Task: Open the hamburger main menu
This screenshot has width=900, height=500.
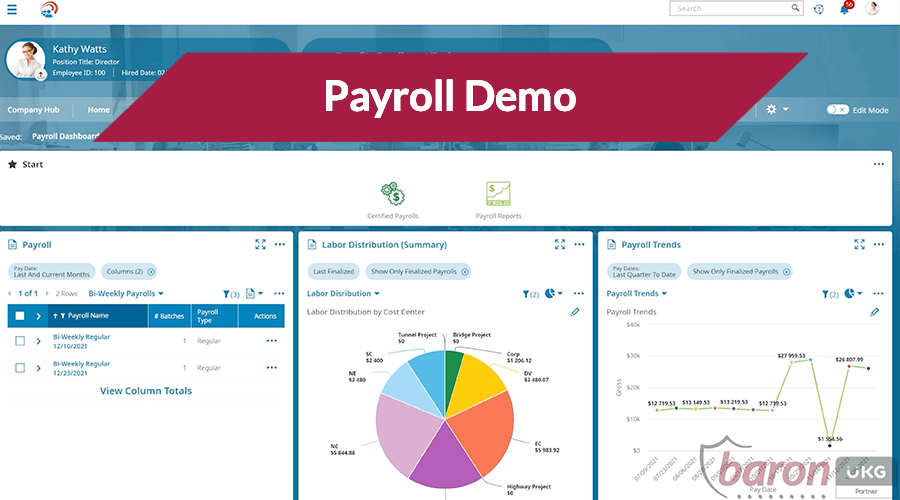Action: point(11,9)
